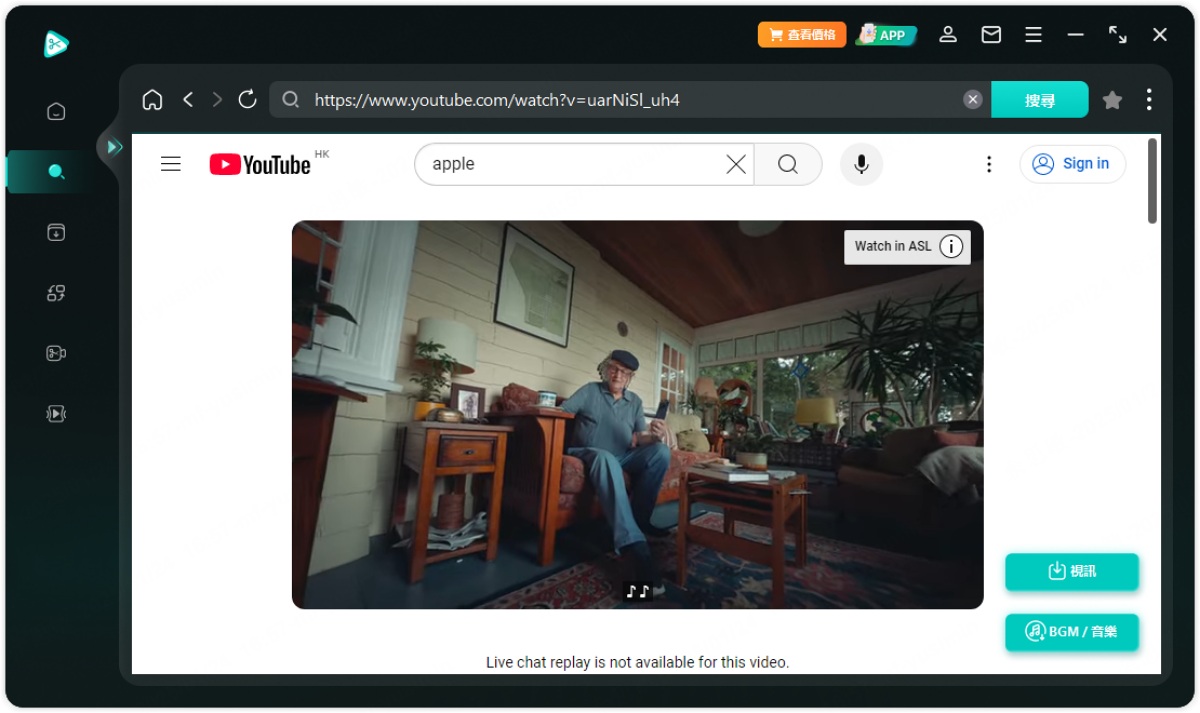Download audio with BGM / 音樂 button
The width and height of the screenshot is (1200, 713).
[1072, 632]
